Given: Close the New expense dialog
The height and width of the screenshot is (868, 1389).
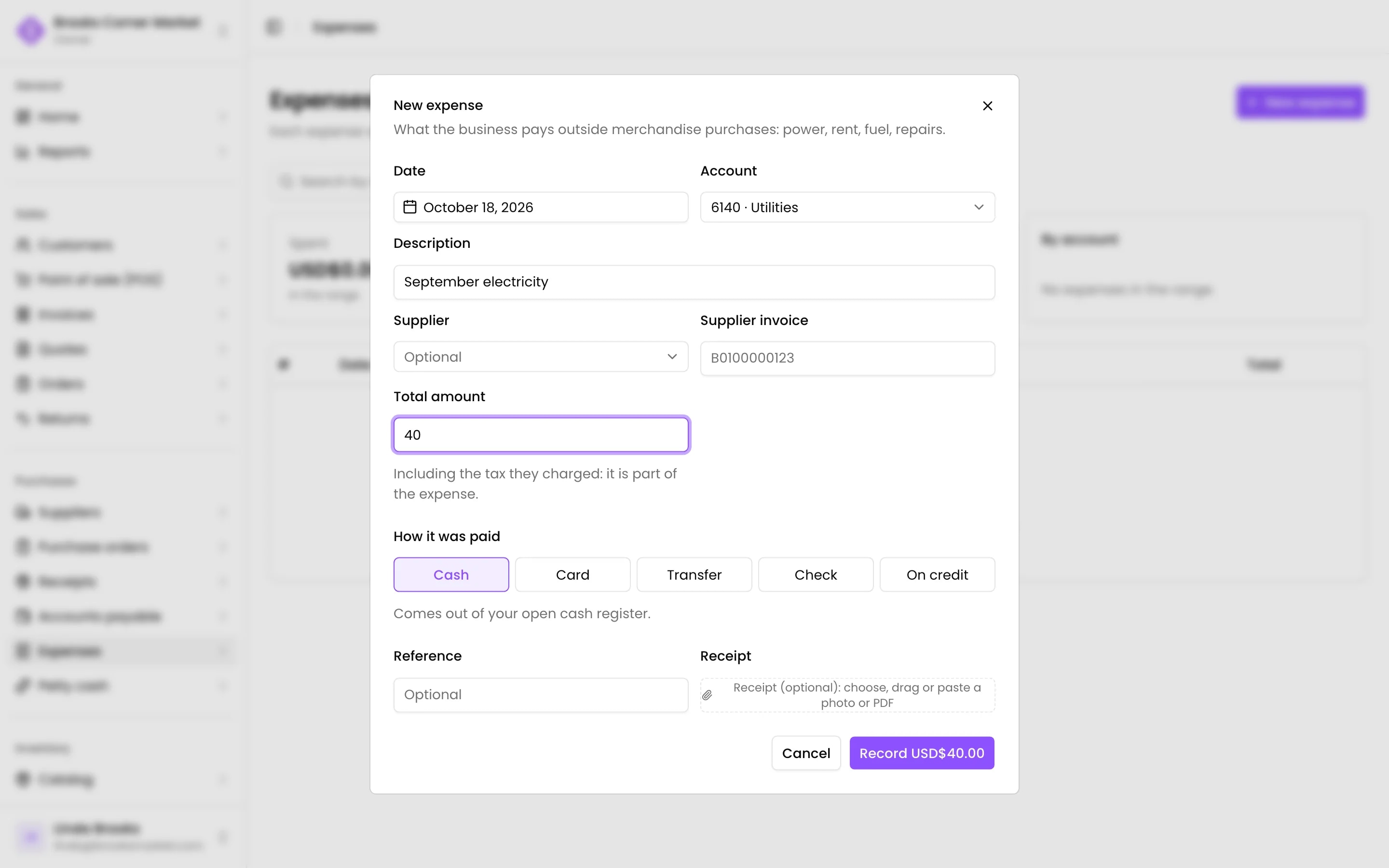Looking at the screenshot, I should pos(987,106).
